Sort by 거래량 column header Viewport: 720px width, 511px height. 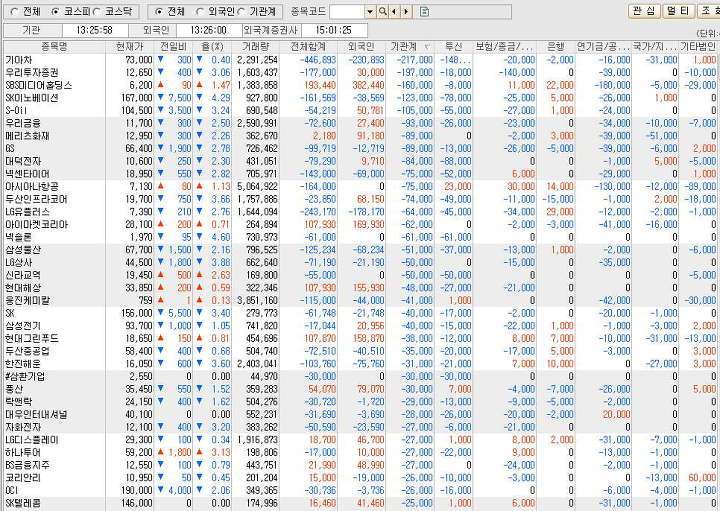pos(255,46)
